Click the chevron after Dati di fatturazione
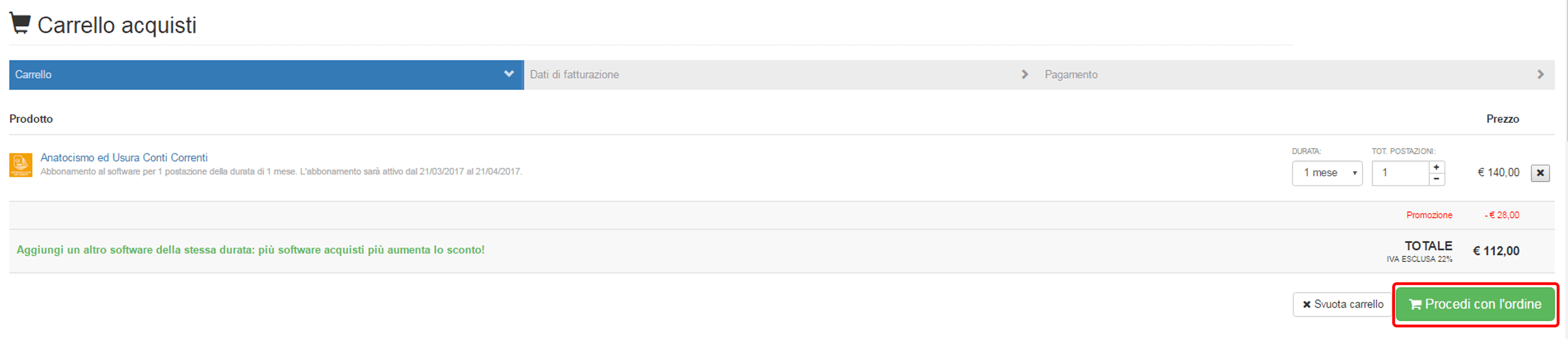The height and width of the screenshot is (339, 1568). [x=1025, y=74]
